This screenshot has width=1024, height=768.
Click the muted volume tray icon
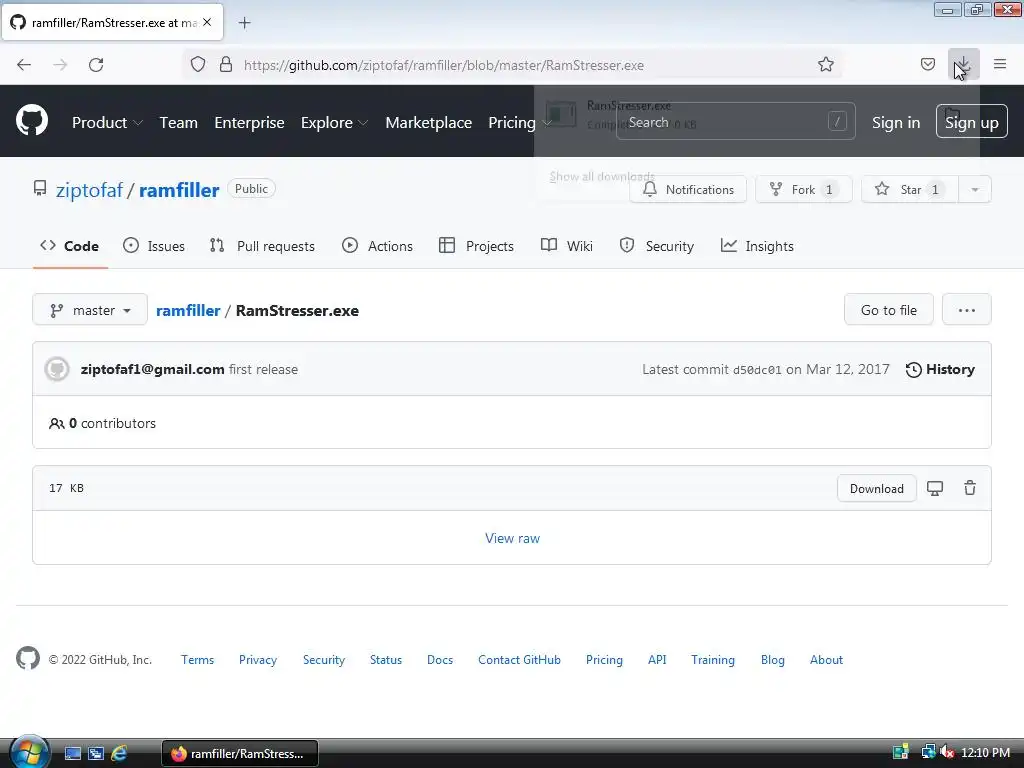click(947, 753)
